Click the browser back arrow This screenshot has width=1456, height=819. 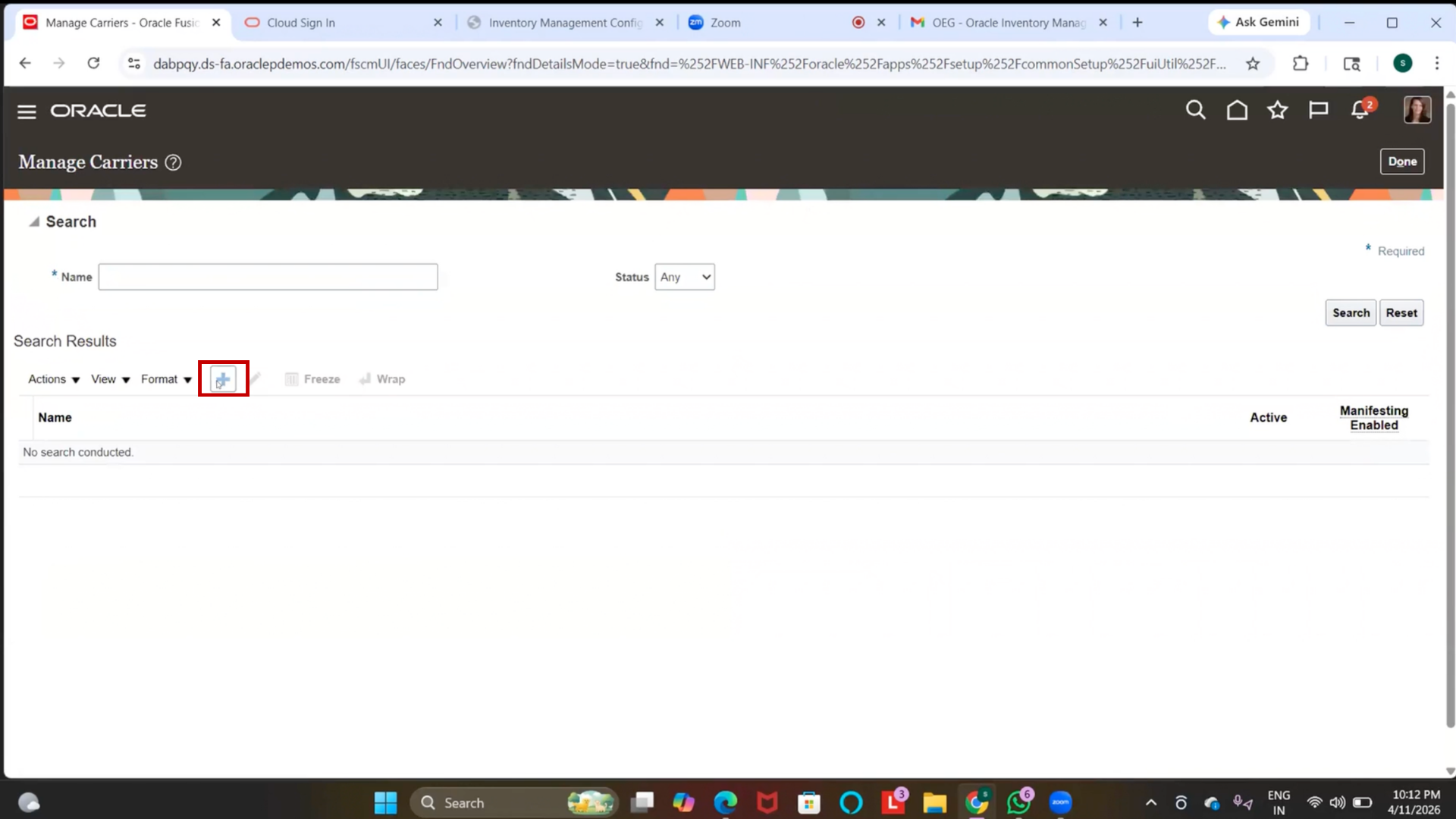click(x=25, y=64)
